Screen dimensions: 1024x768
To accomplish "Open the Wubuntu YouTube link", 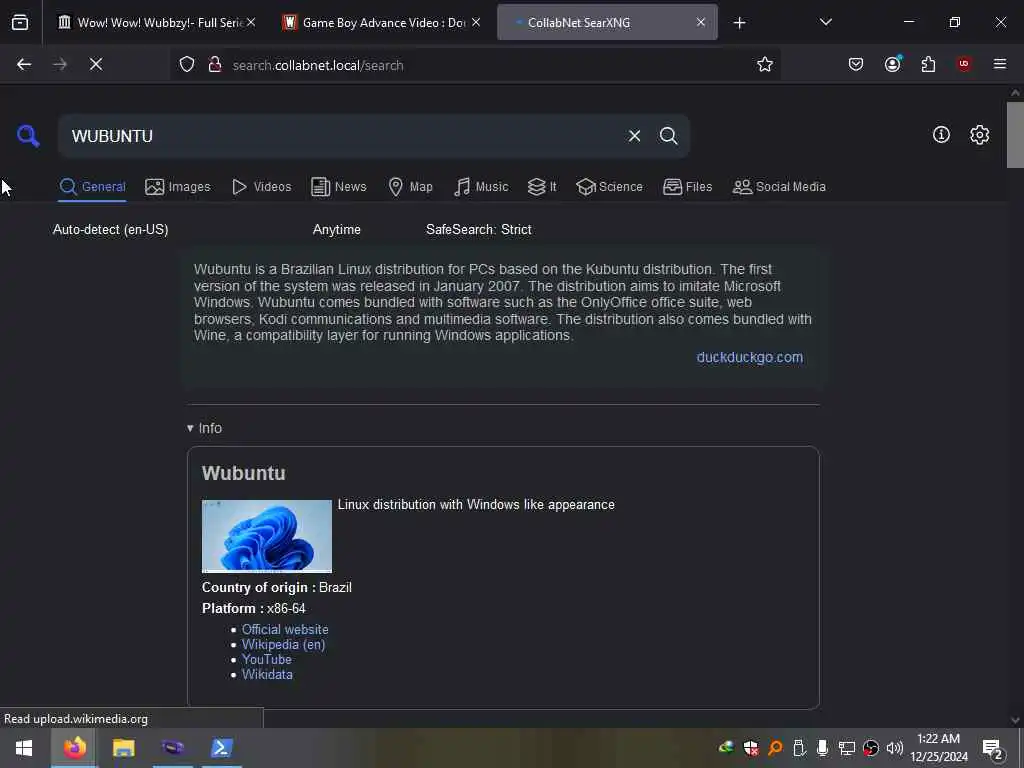I will click(266, 660).
